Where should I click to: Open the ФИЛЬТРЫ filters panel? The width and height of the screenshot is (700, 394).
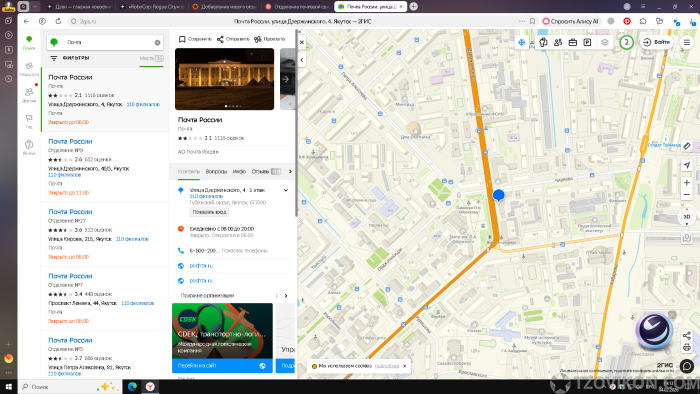(70, 58)
